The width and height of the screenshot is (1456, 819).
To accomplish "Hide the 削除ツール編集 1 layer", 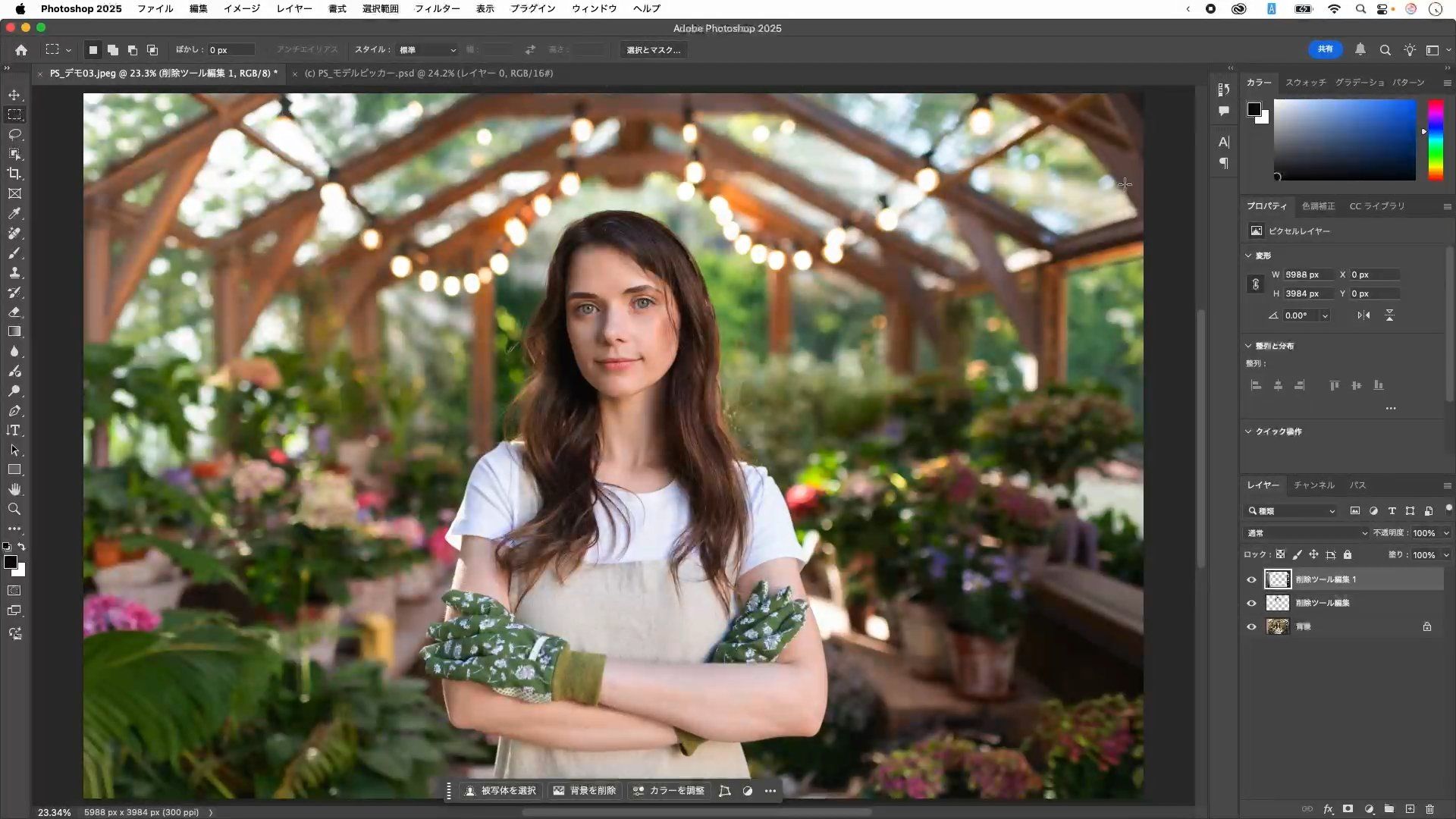I will [1251, 579].
